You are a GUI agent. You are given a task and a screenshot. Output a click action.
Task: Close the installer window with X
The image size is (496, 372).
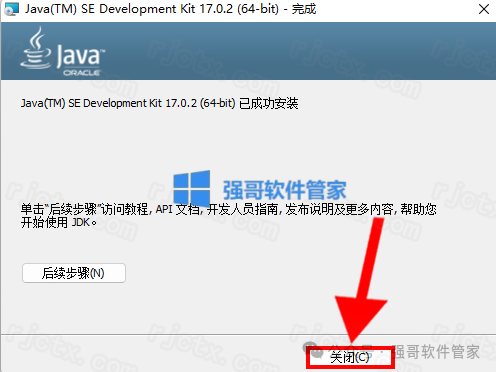point(484,9)
